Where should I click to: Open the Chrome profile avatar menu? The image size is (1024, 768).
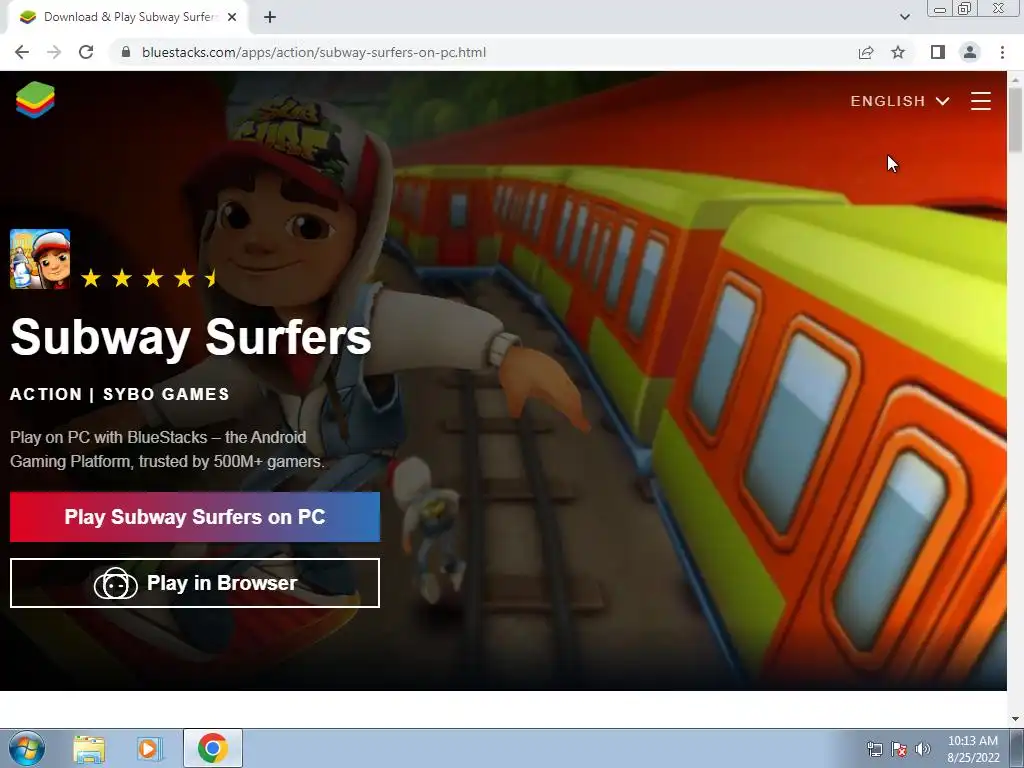point(970,52)
